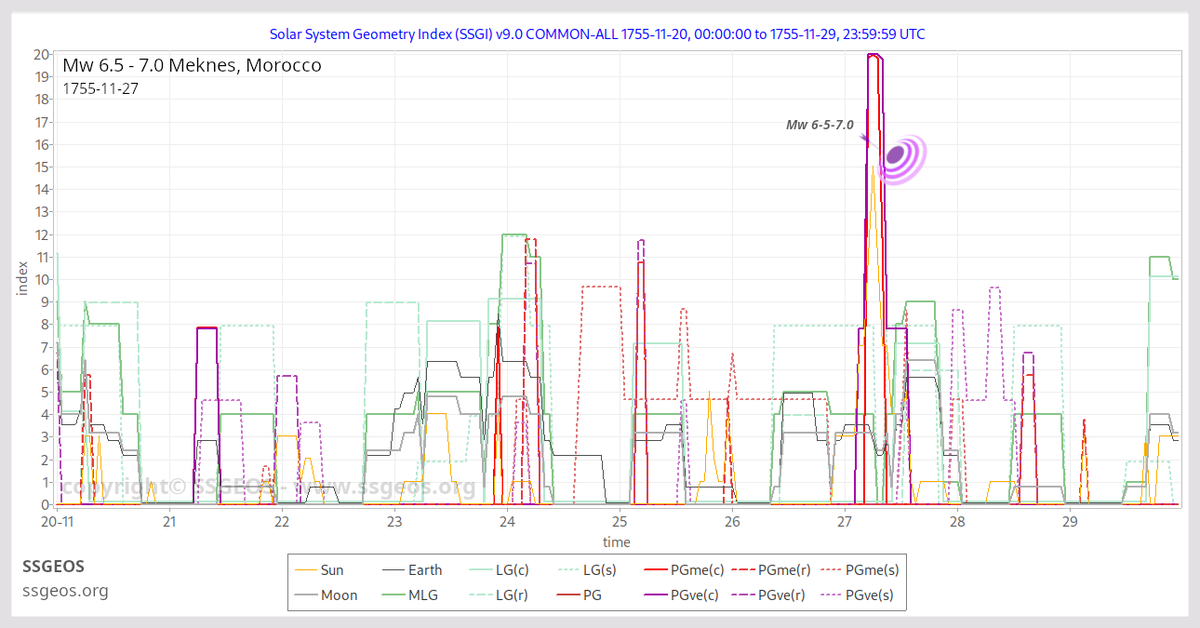Image resolution: width=1200 pixels, height=628 pixels.
Task: Click the y-axis label 'index'
Action: click(x=22, y=278)
